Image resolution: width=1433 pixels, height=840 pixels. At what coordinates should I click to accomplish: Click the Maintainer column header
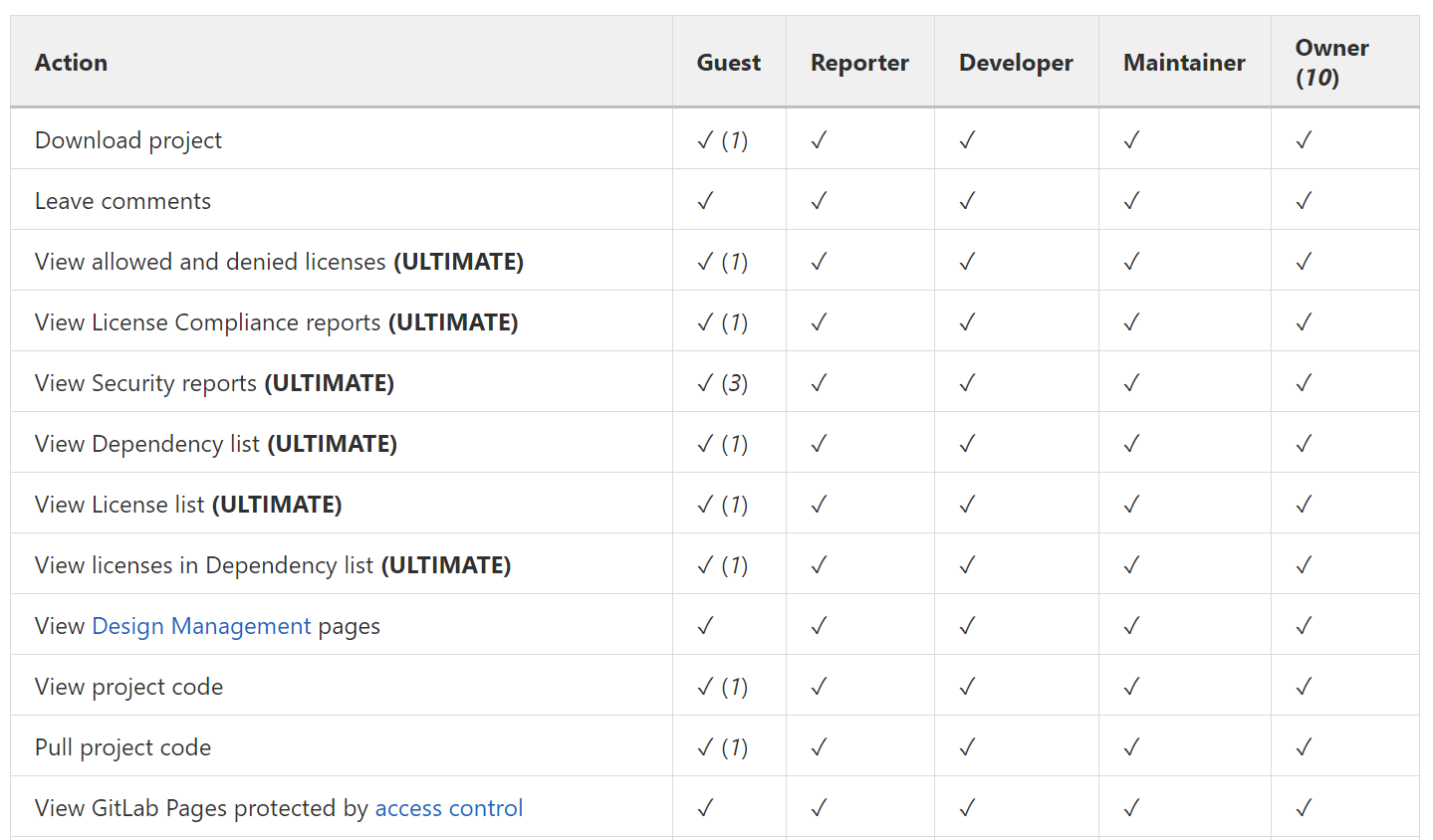[x=1184, y=63]
